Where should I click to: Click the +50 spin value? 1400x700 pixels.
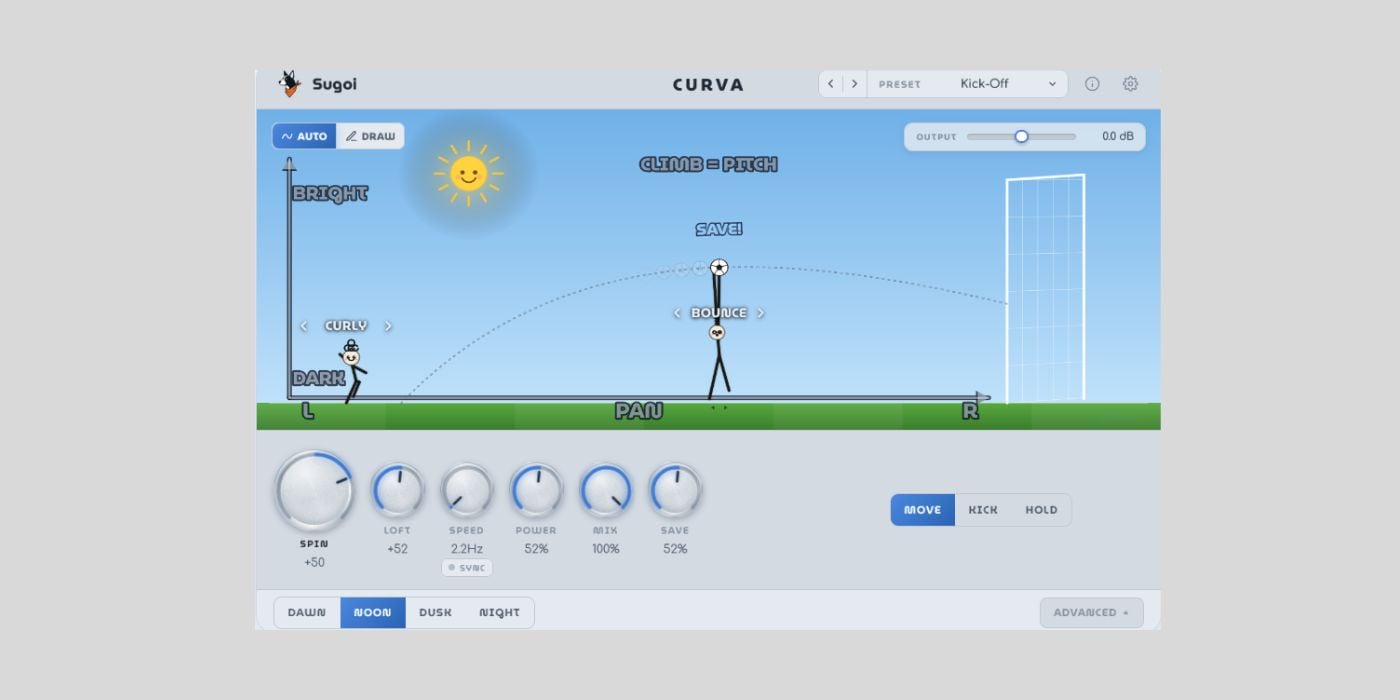315,562
